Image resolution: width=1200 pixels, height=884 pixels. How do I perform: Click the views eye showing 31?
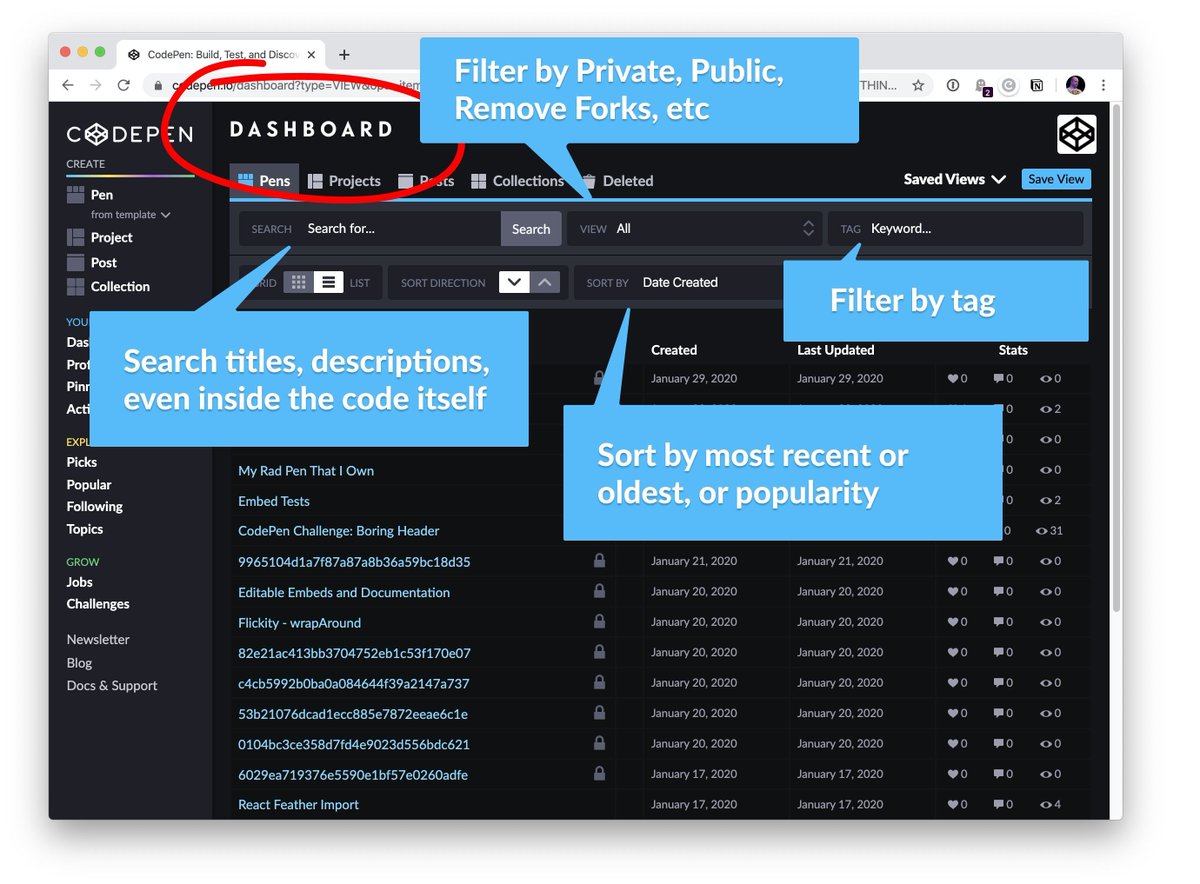pyautogui.click(x=1050, y=531)
